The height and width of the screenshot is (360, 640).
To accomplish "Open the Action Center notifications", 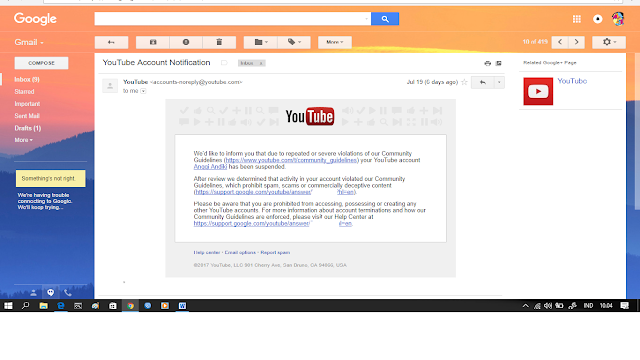I will (x=624, y=306).
